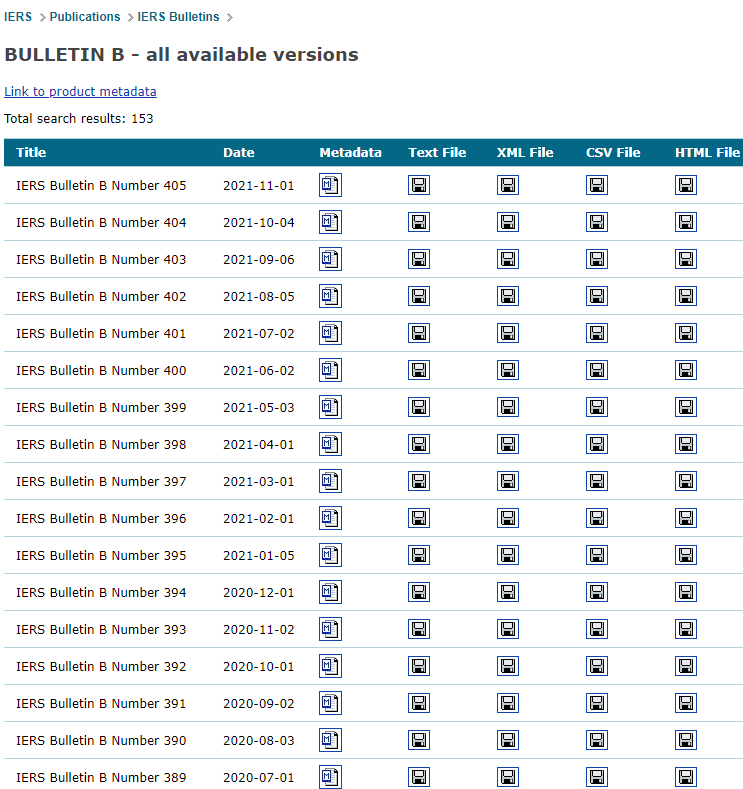
Task: View metadata of Bulletin Number 402
Action: point(330,296)
